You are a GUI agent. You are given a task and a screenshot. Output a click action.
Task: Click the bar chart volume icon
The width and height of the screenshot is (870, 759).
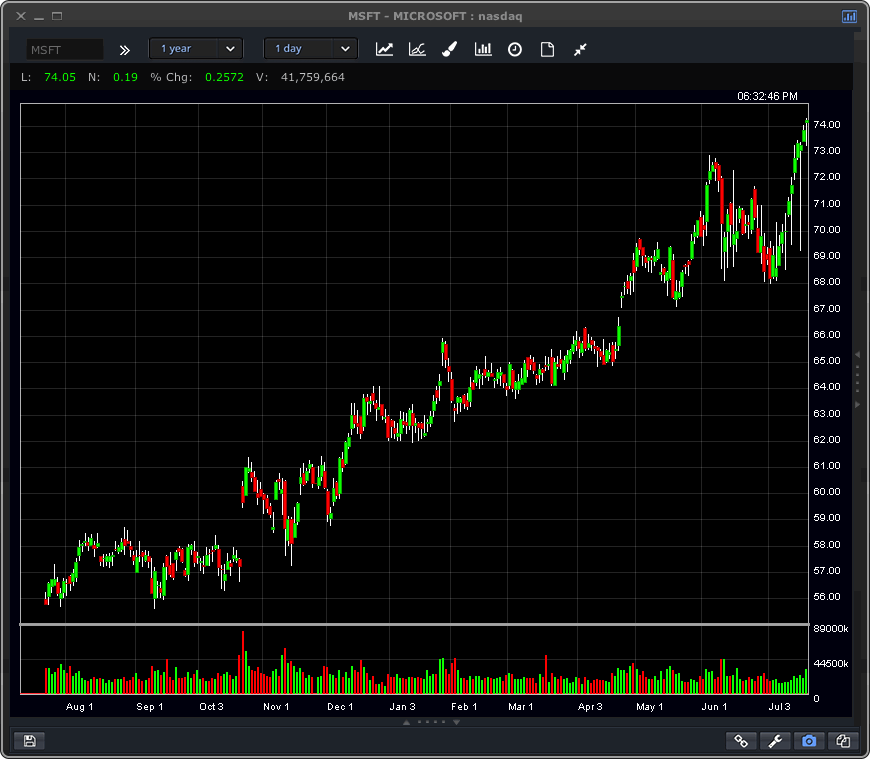pos(483,49)
